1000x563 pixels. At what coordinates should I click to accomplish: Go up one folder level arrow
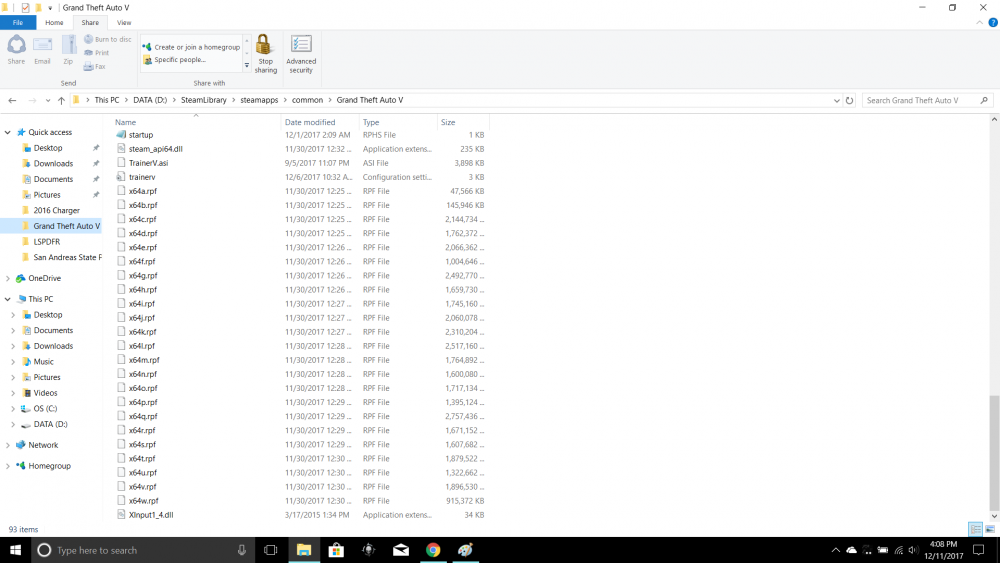click(61, 100)
